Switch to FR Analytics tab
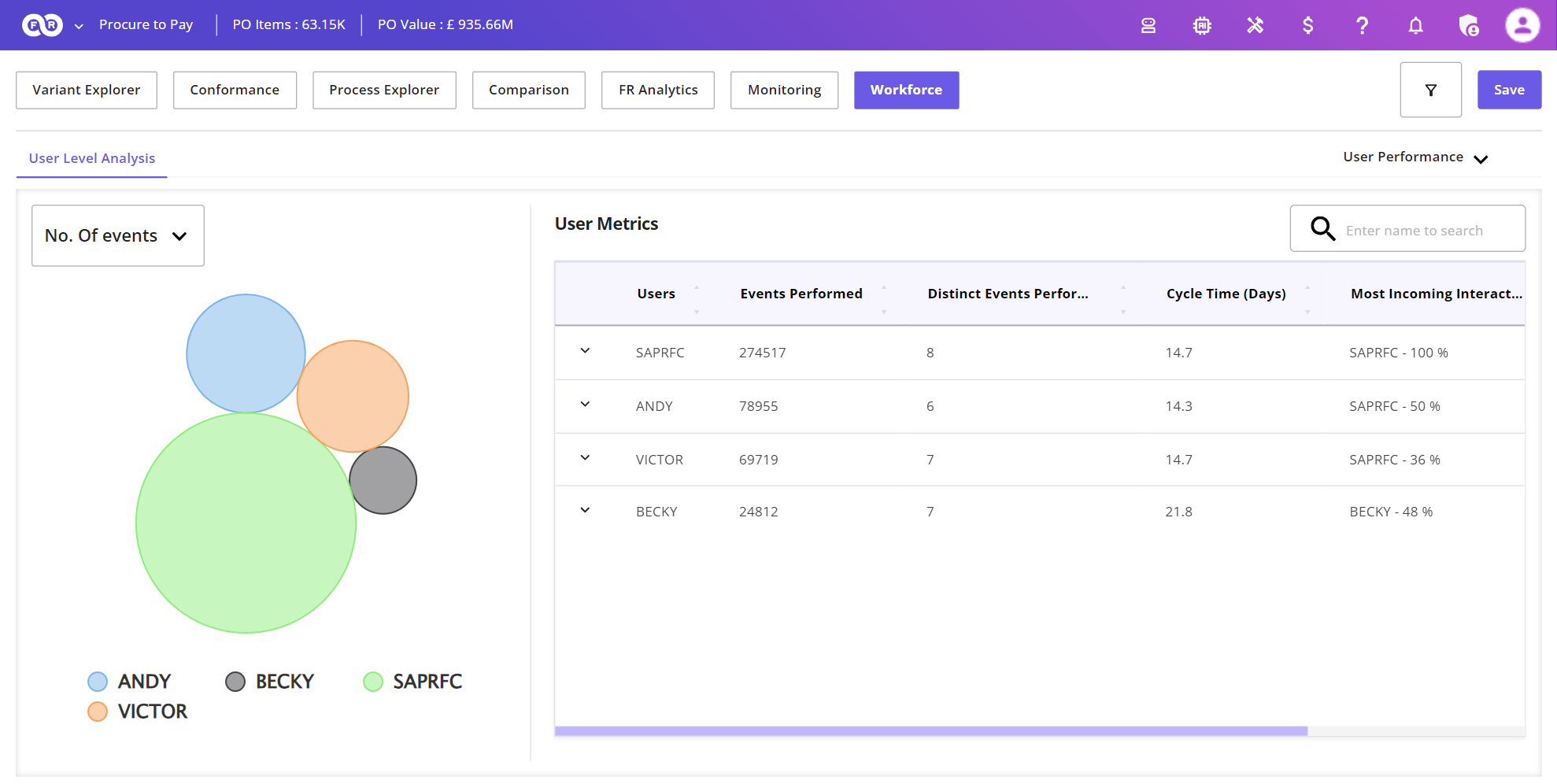 (658, 90)
